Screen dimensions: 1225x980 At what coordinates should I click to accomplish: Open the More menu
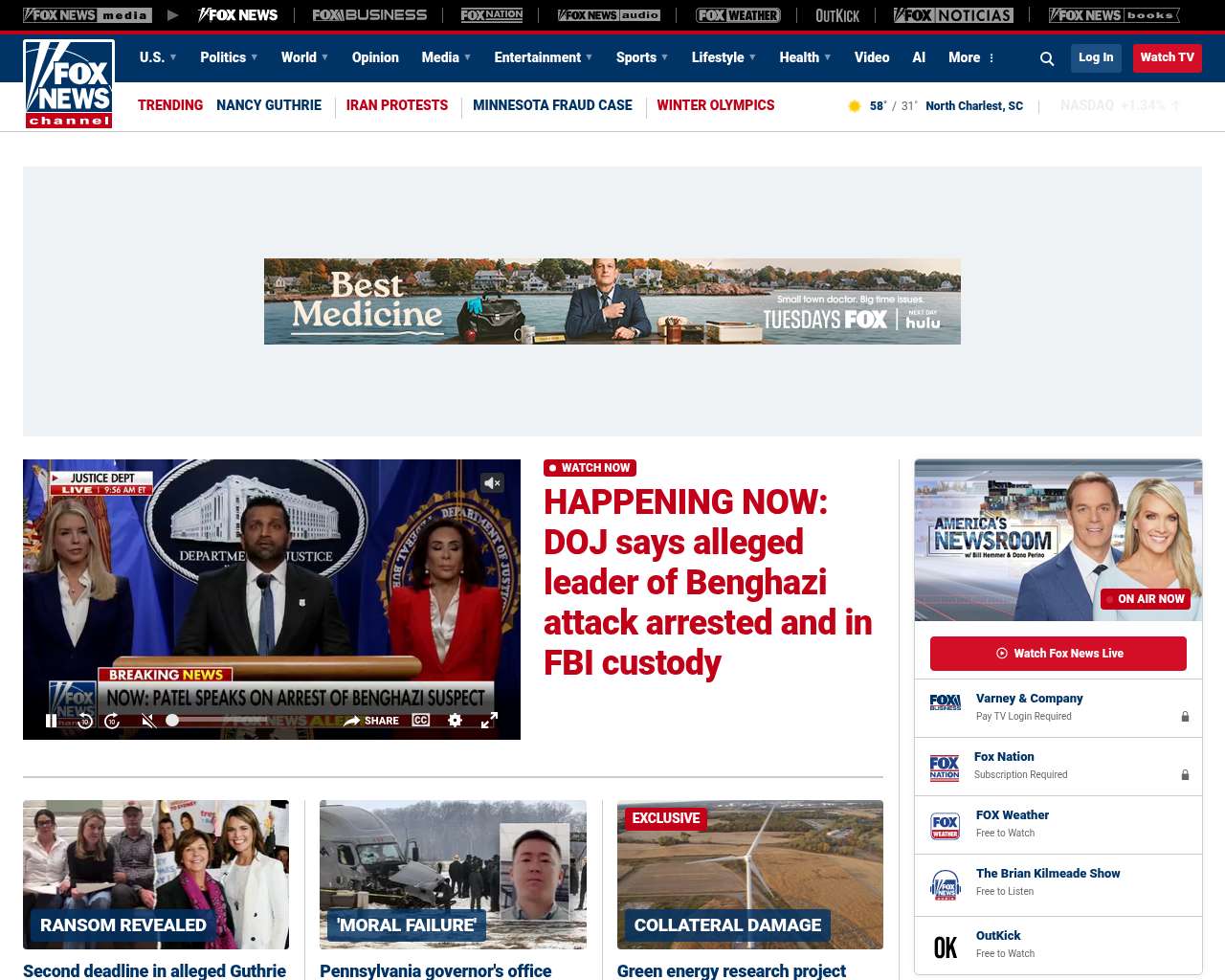click(971, 57)
